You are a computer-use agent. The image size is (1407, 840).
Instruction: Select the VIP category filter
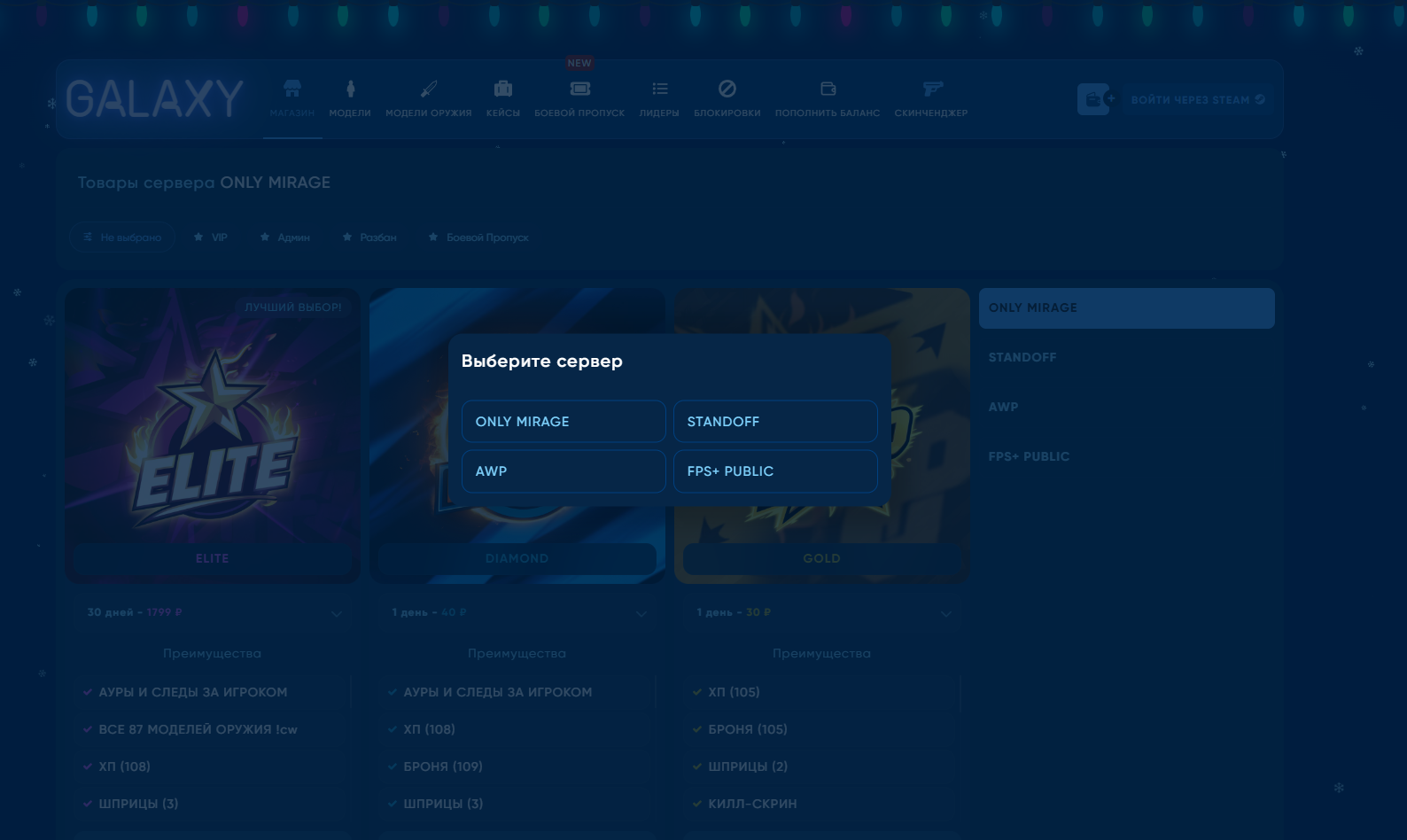212,237
